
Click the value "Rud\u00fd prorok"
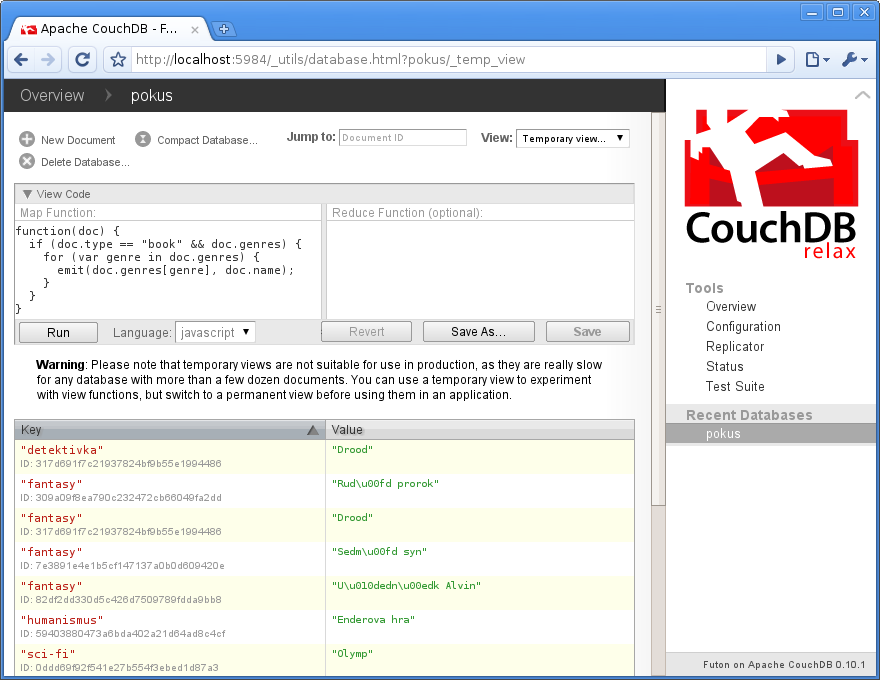[x=385, y=484]
